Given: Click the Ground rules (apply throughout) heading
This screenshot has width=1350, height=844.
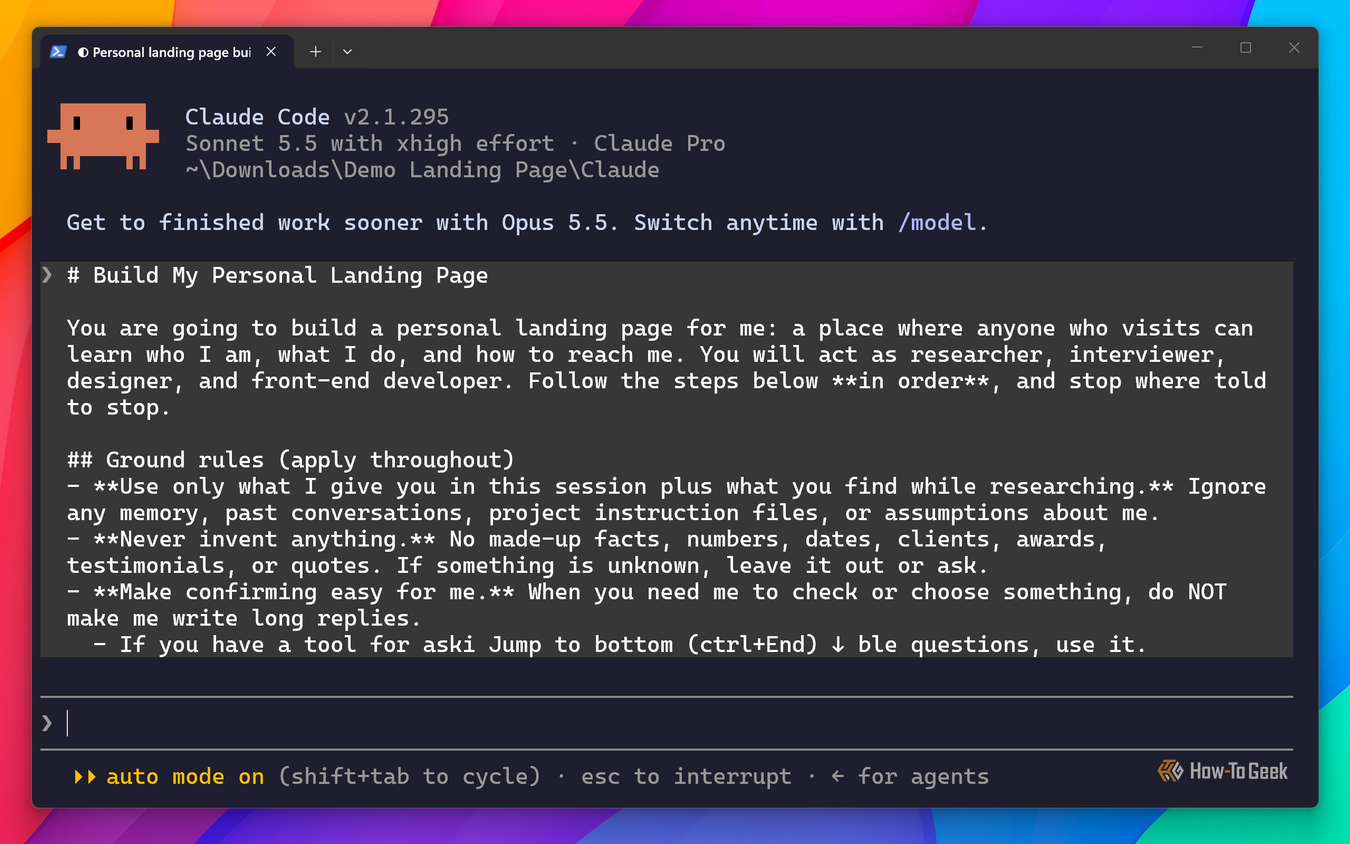Looking at the screenshot, I should click(290, 460).
